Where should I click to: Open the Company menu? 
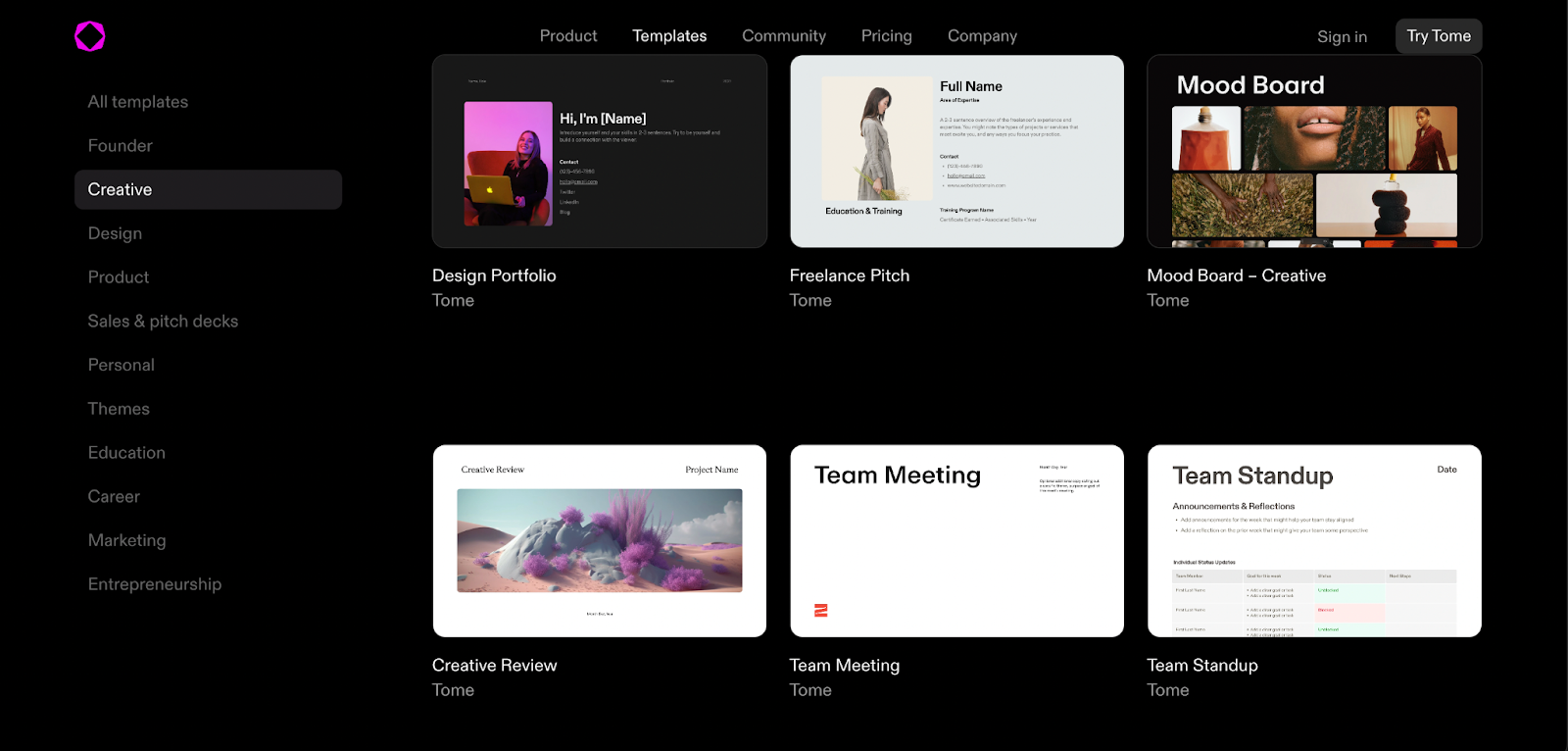pyautogui.click(x=982, y=35)
